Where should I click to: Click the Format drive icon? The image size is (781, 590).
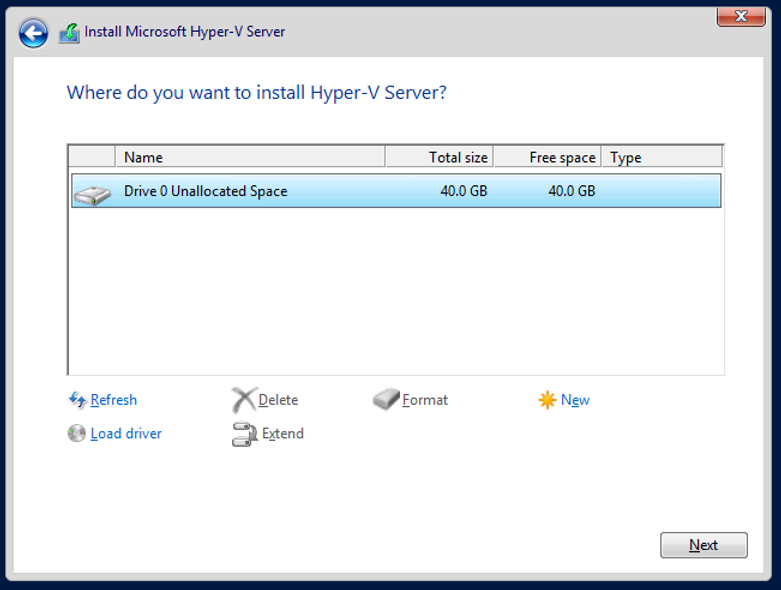point(386,399)
